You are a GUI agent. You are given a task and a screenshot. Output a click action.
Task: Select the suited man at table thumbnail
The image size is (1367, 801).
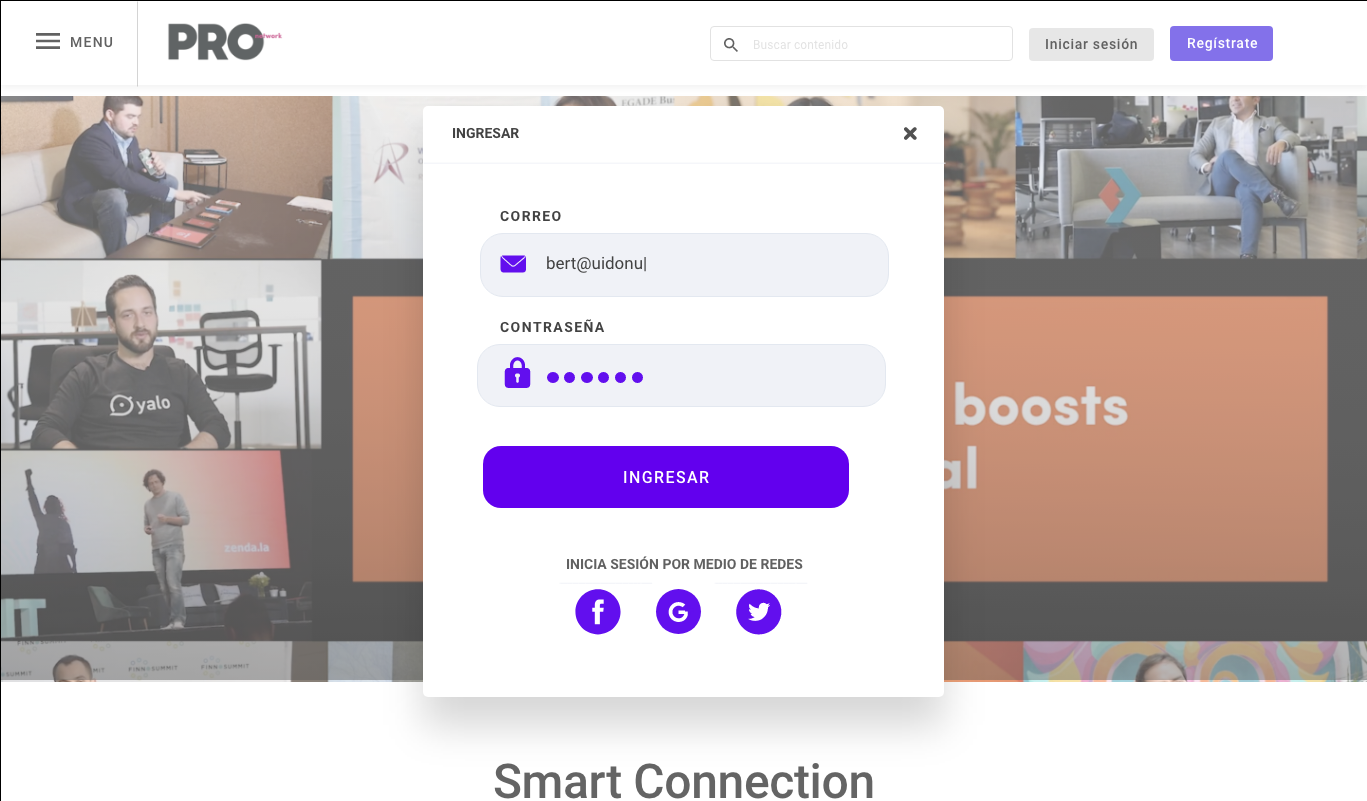166,176
